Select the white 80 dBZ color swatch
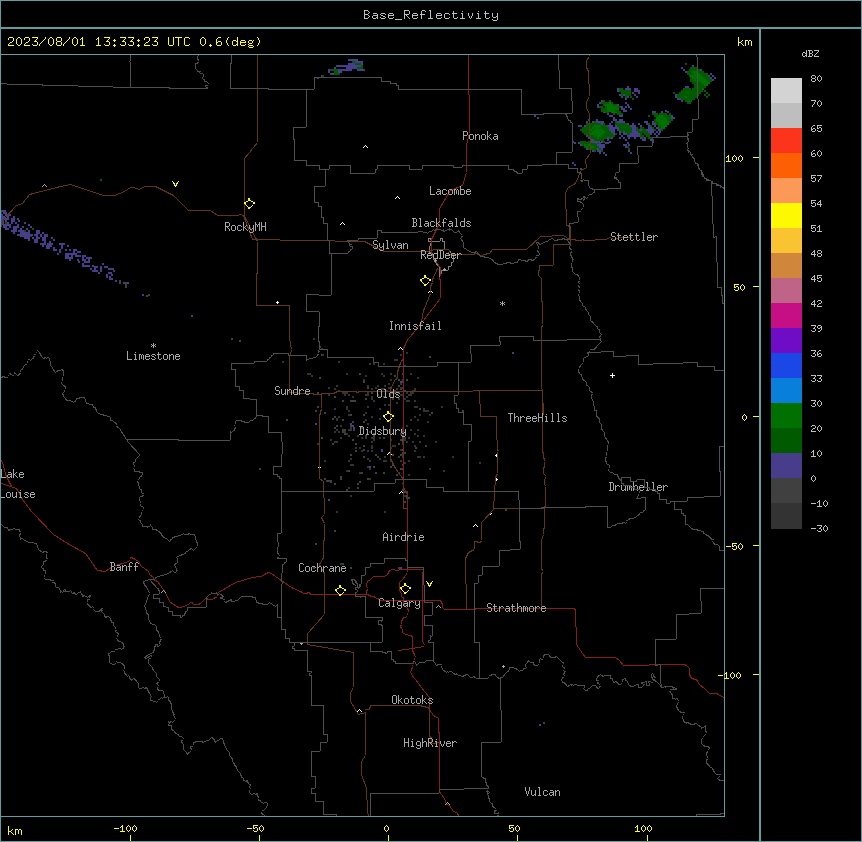862x842 pixels. pyautogui.click(x=786, y=91)
